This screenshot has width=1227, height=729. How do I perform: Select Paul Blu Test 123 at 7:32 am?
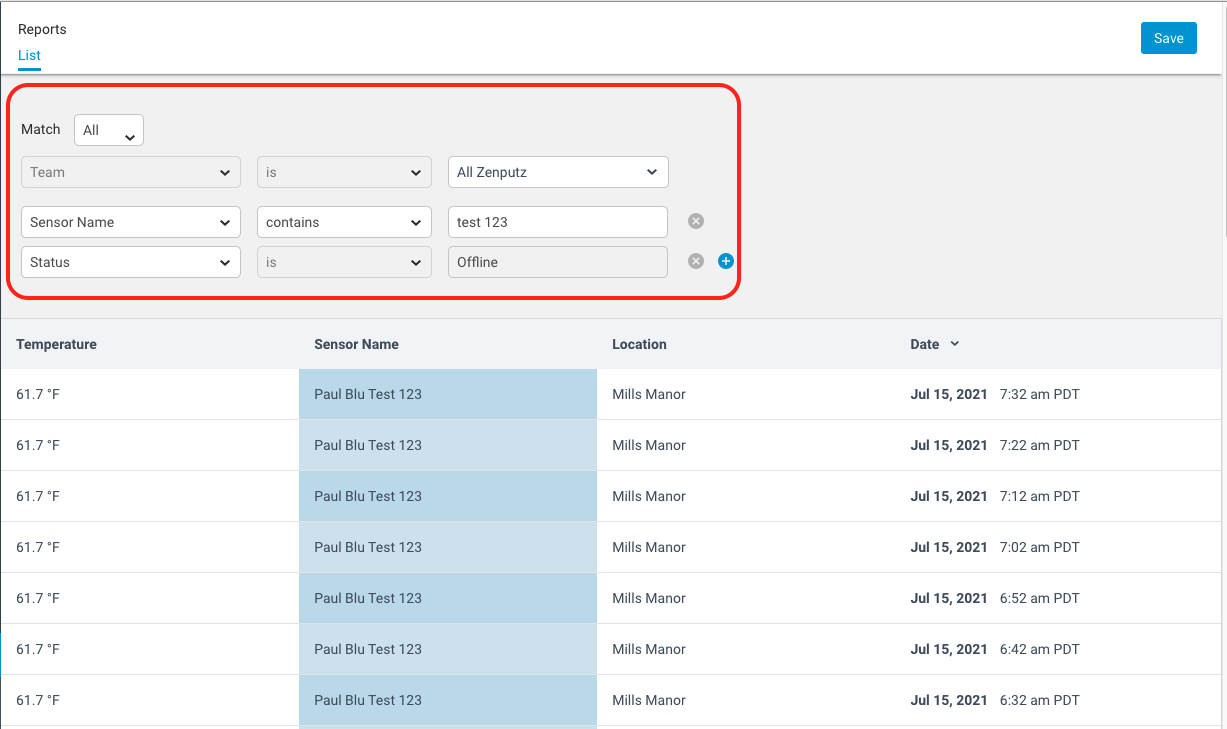point(448,394)
